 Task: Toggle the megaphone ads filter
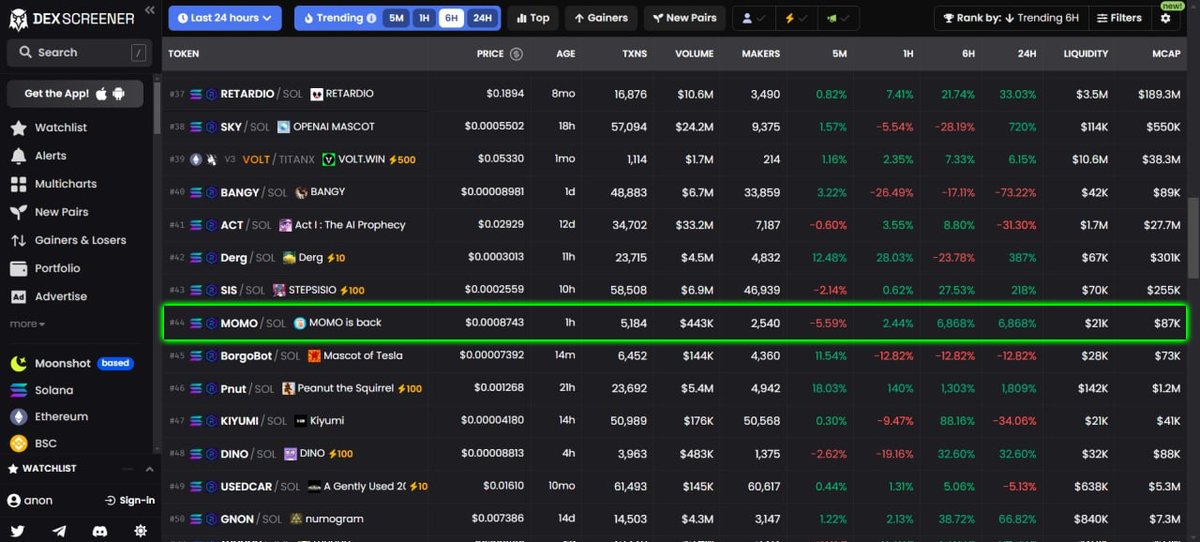[838, 18]
